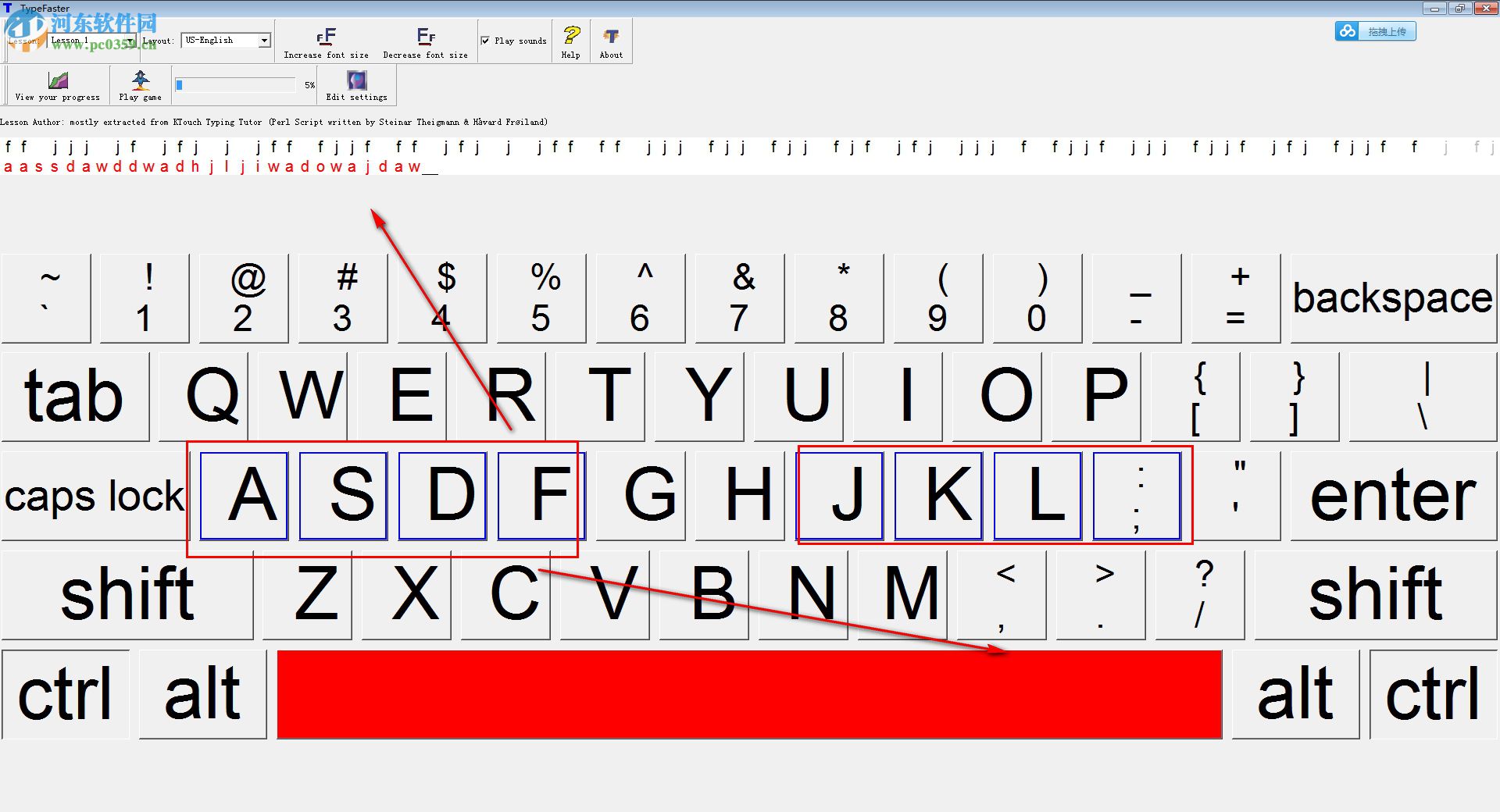Click the cloud upload icon at top right
Screen dimensions: 1500x812
1346,30
